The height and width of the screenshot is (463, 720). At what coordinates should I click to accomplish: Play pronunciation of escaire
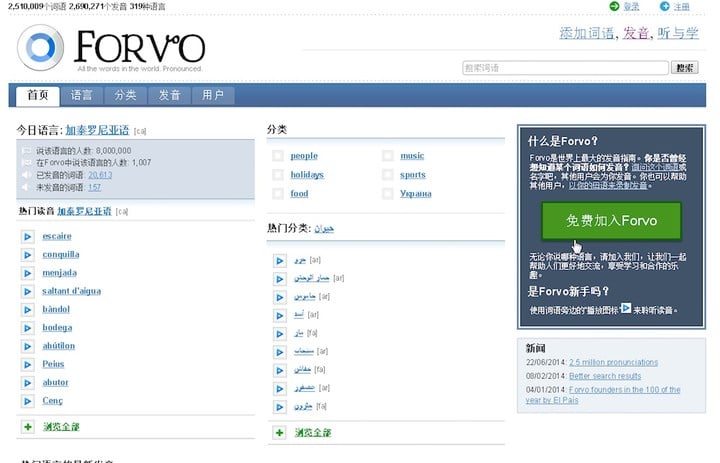[x=28, y=237]
